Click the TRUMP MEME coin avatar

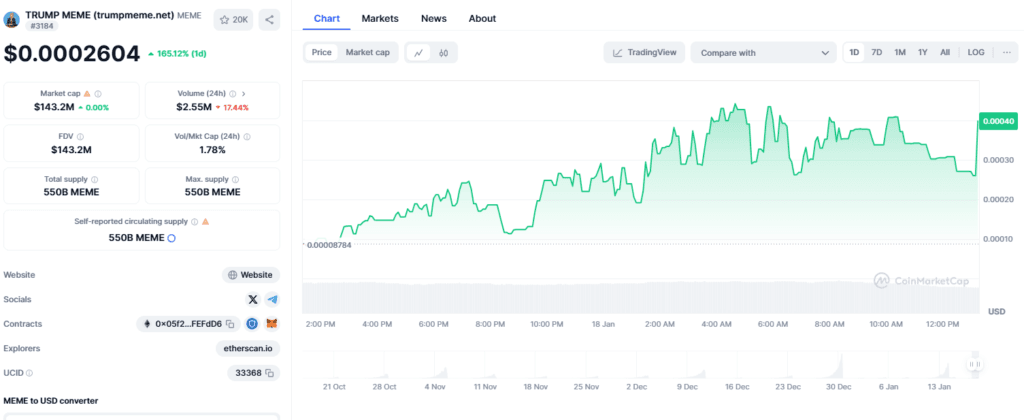(12, 20)
